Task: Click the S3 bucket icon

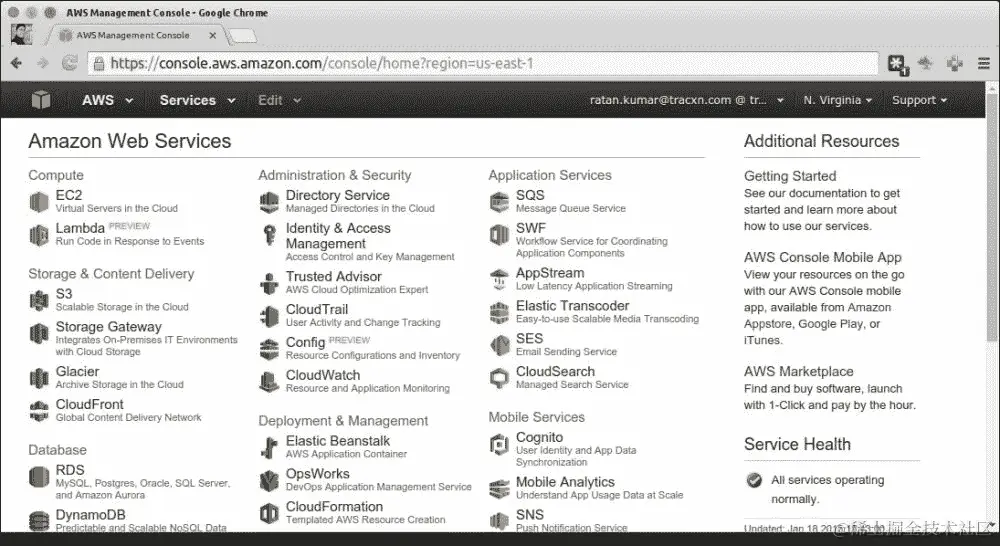Action: pos(39,300)
